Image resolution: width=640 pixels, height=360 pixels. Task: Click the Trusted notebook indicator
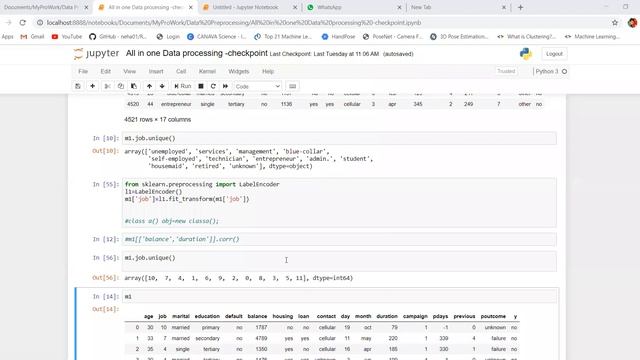click(x=506, y=71)
